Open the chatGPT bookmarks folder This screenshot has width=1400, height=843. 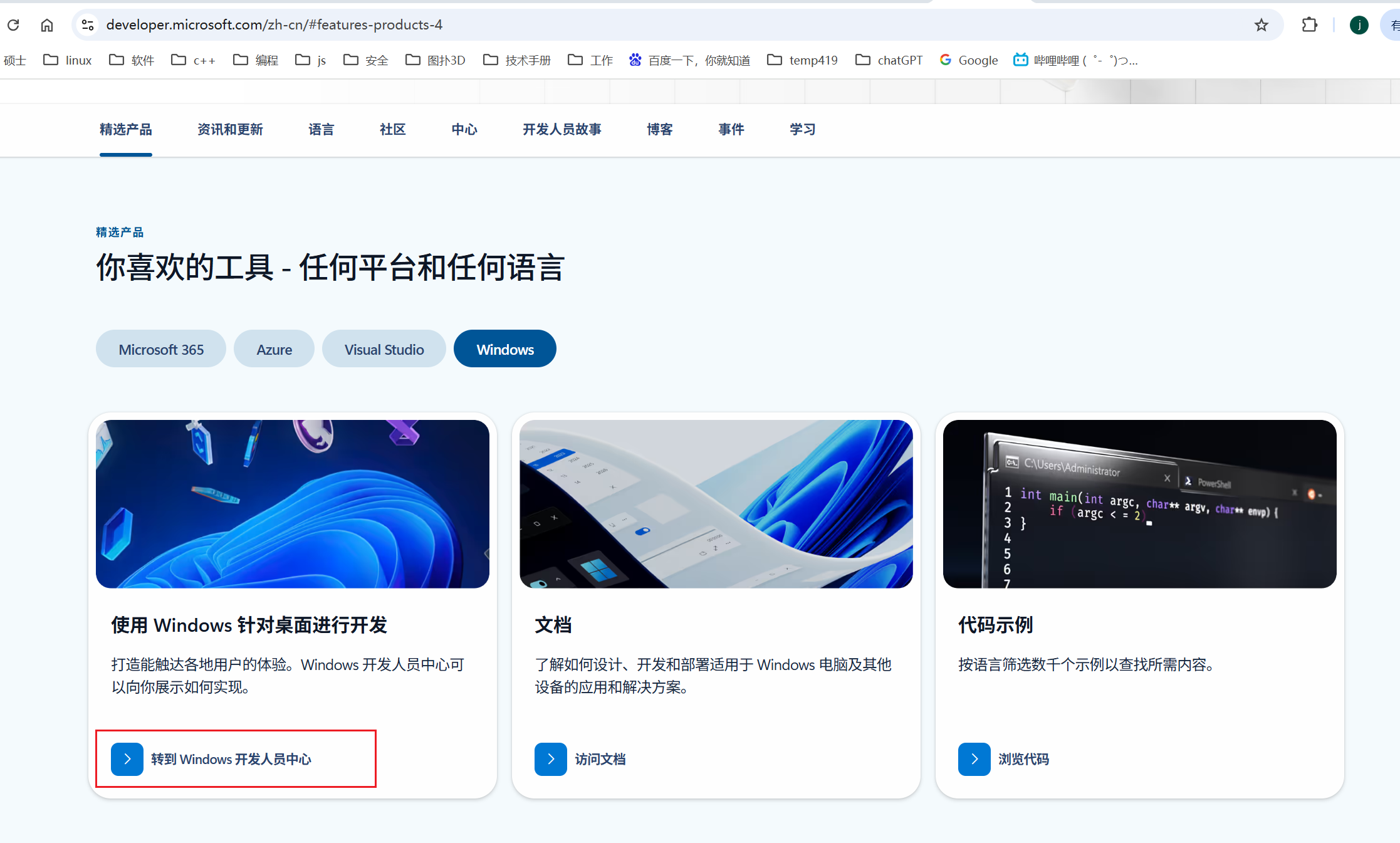pyautogui.click(x=889, y=60)
